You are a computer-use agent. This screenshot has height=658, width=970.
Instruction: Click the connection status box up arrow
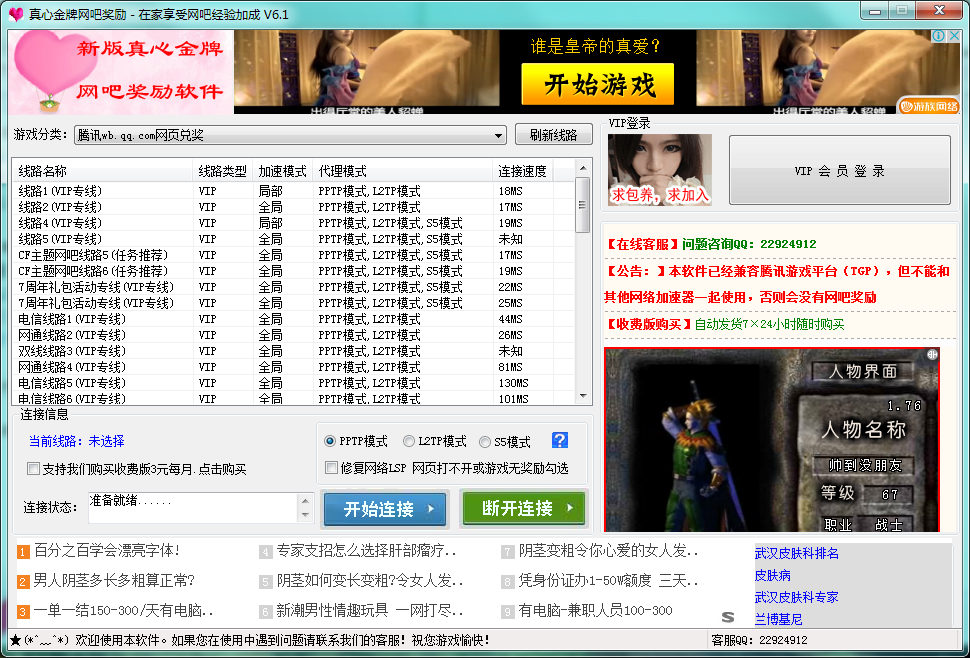[305, 500]
